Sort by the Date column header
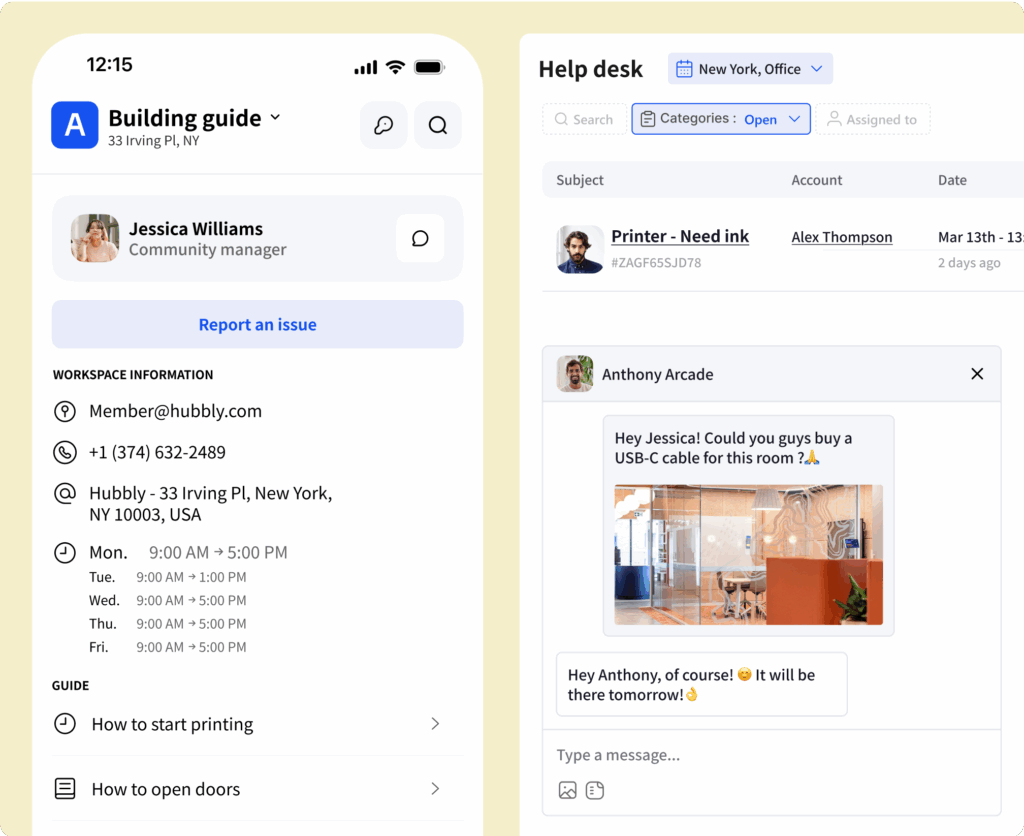Screen dimensions: 1024x836 952,180
